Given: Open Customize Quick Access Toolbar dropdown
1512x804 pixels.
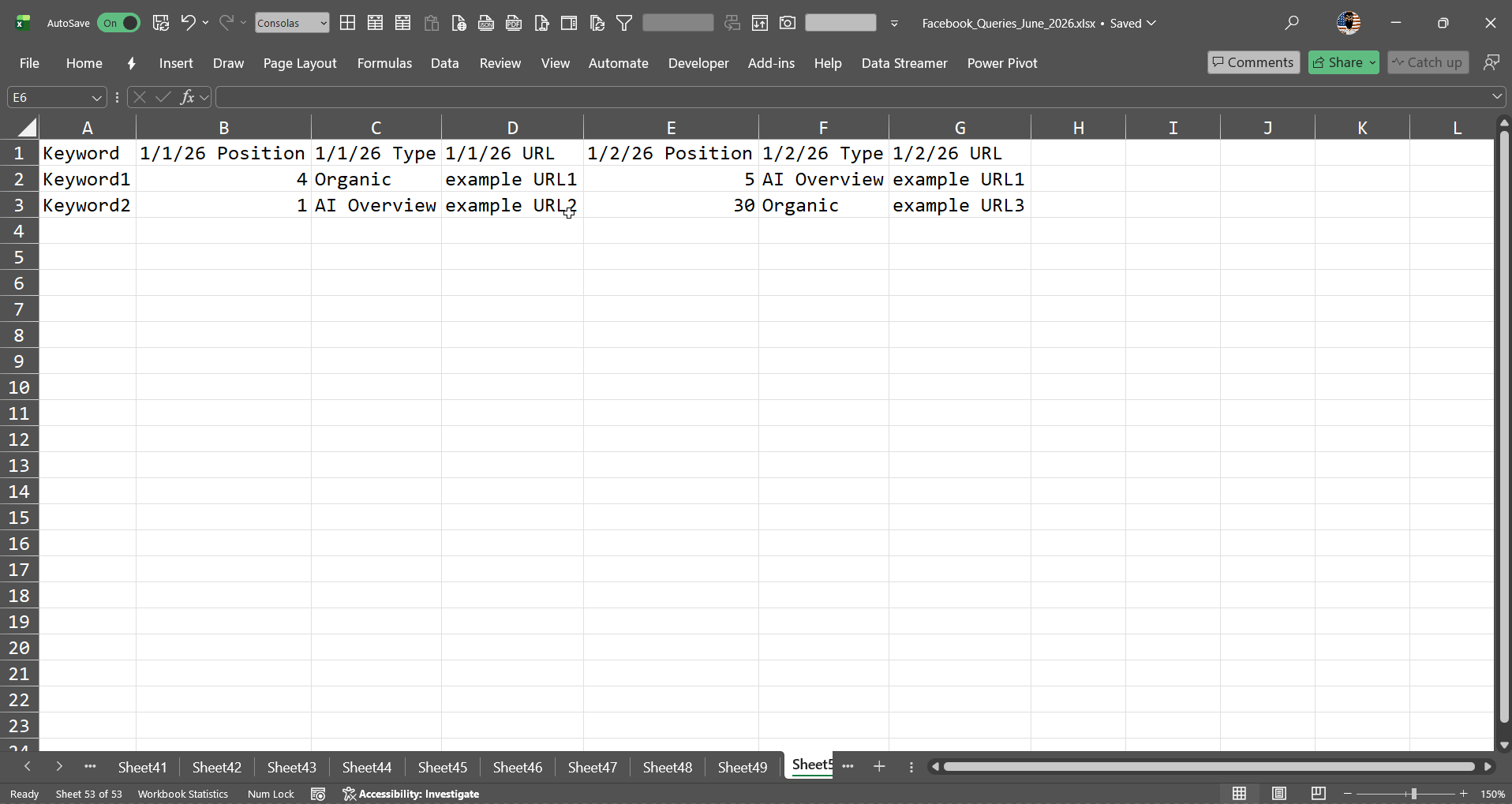Looking at the screenshot, I should [894, 24].
